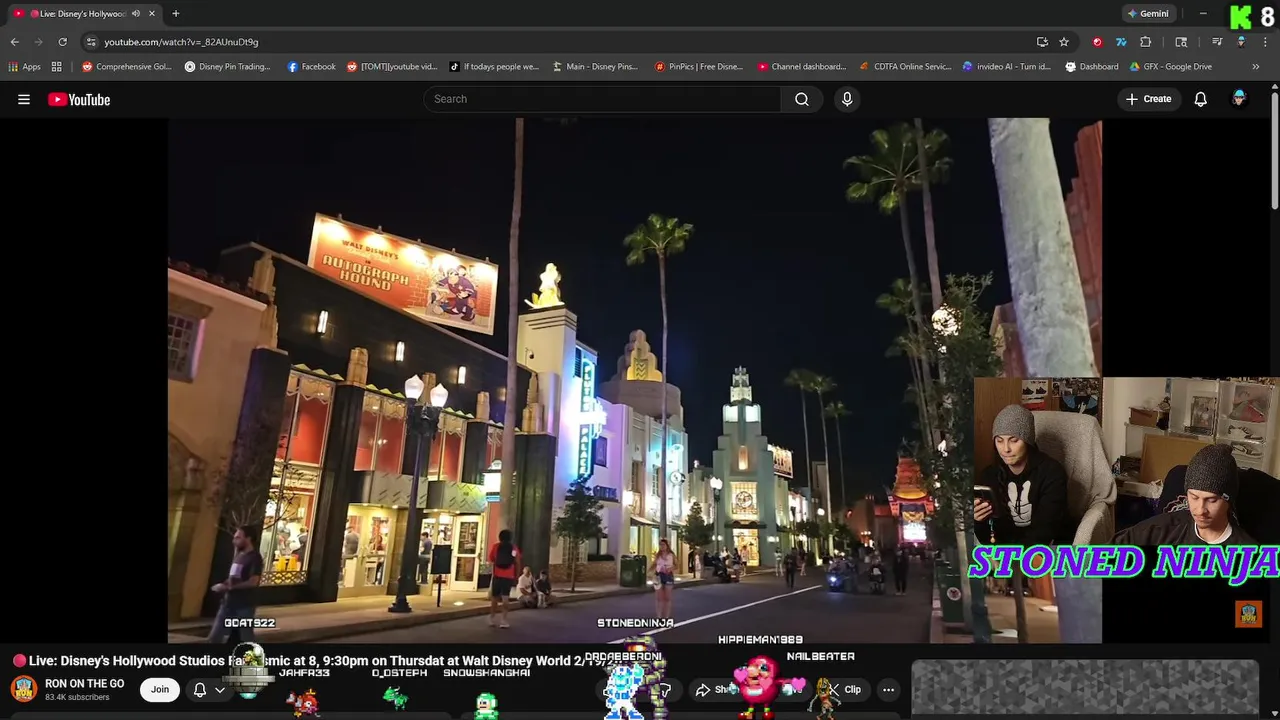
Task: Open the YouTube hamburger guide menu
Action: (24, 99)
